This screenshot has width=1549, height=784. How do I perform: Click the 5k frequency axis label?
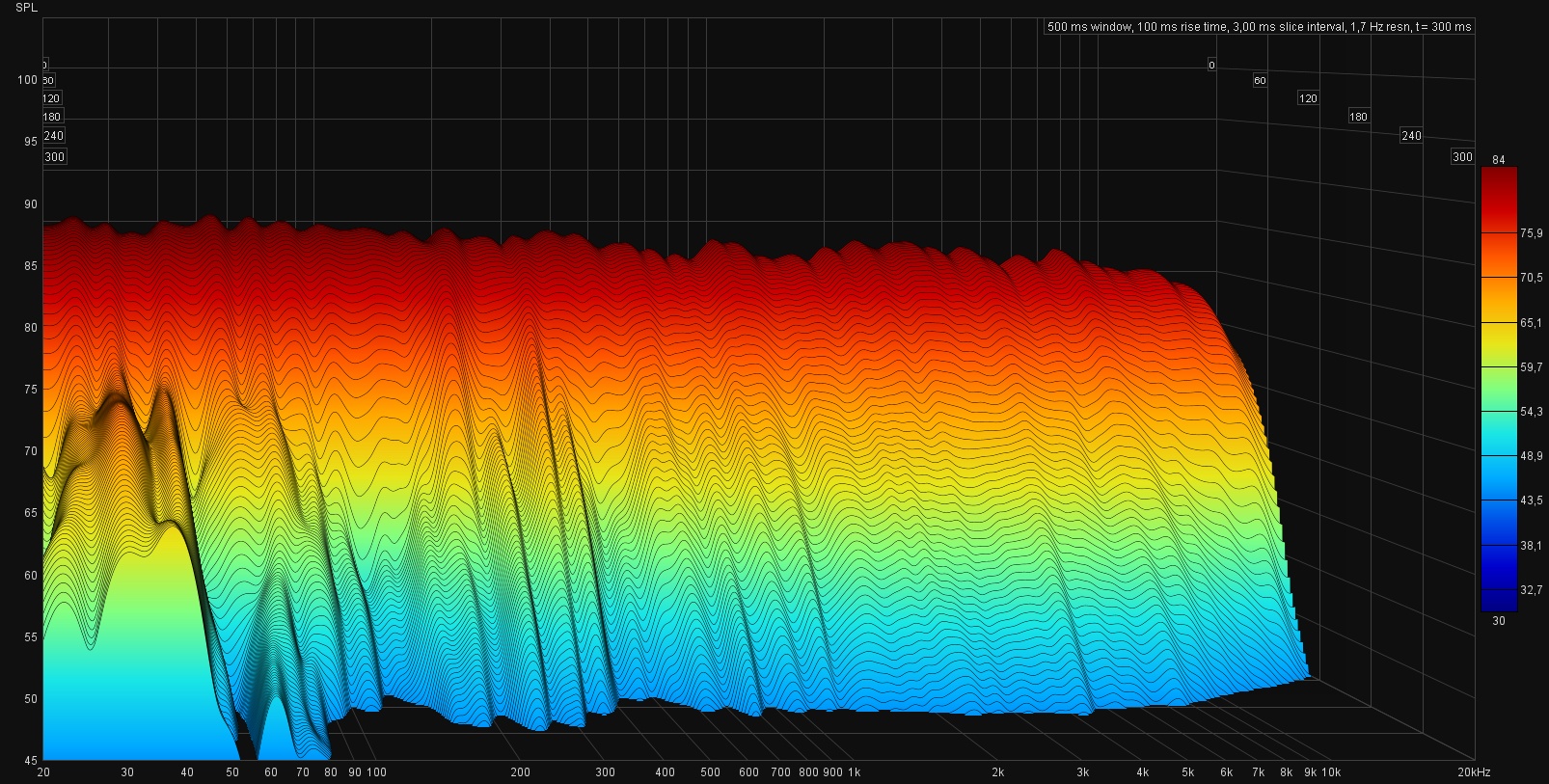pos(1187,772)
